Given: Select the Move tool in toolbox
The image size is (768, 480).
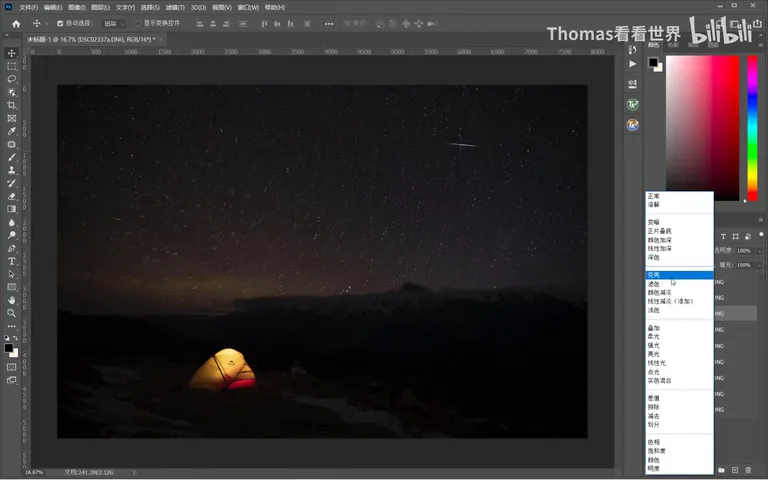Looking at the screenshot, I should coord(12,53).
